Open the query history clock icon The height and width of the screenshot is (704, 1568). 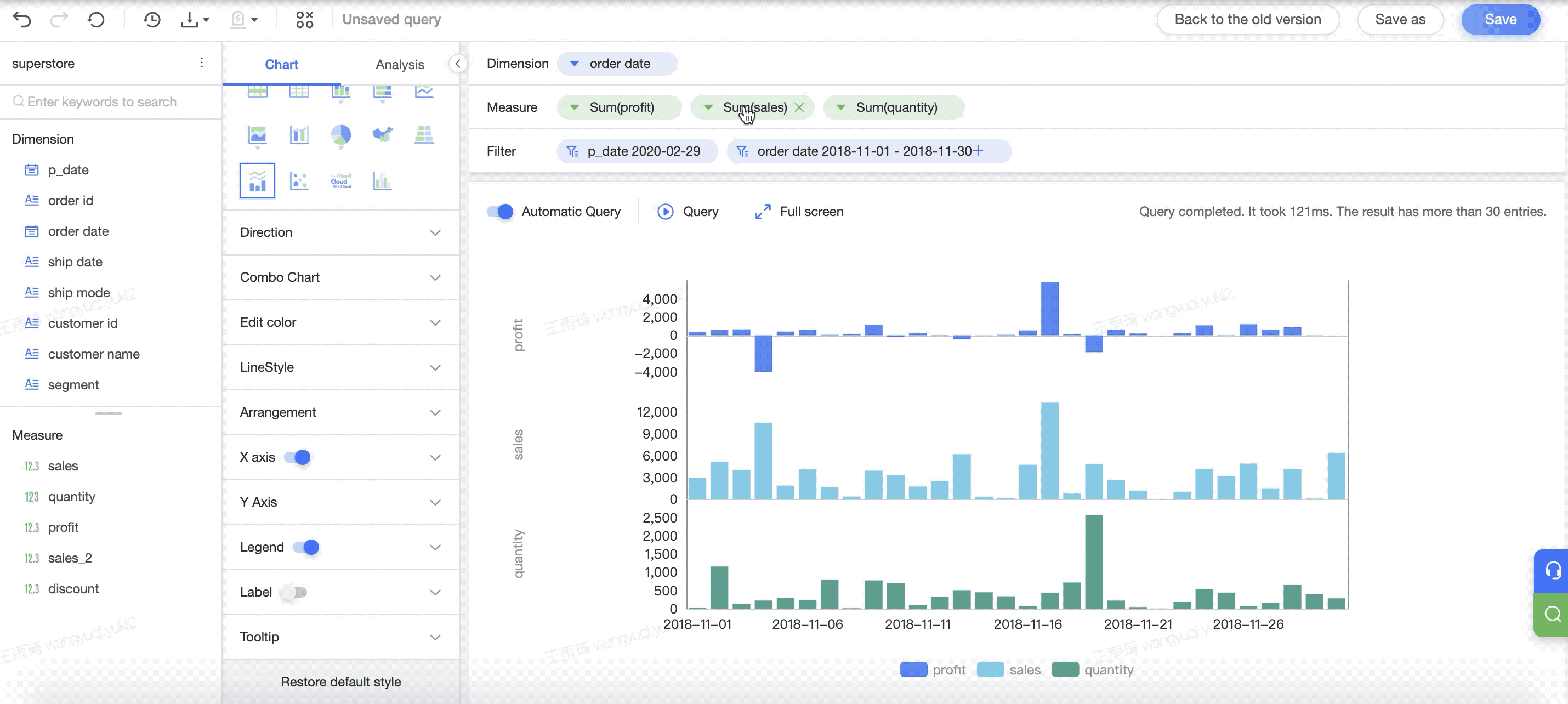[x=151, y=20]
